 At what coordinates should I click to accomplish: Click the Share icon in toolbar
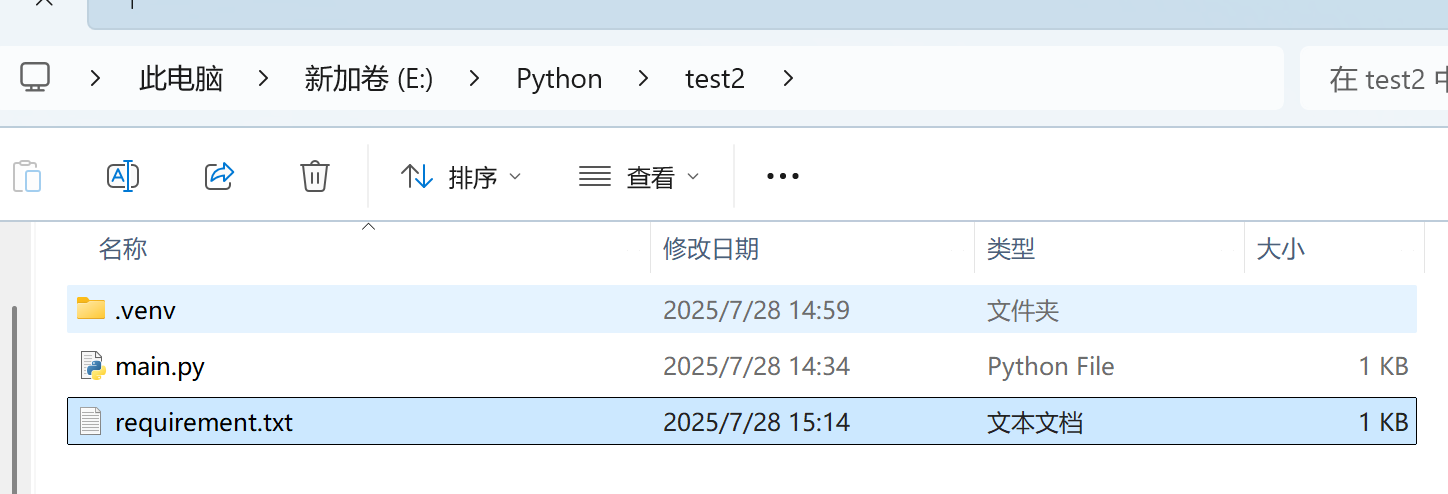pos(219,177)
